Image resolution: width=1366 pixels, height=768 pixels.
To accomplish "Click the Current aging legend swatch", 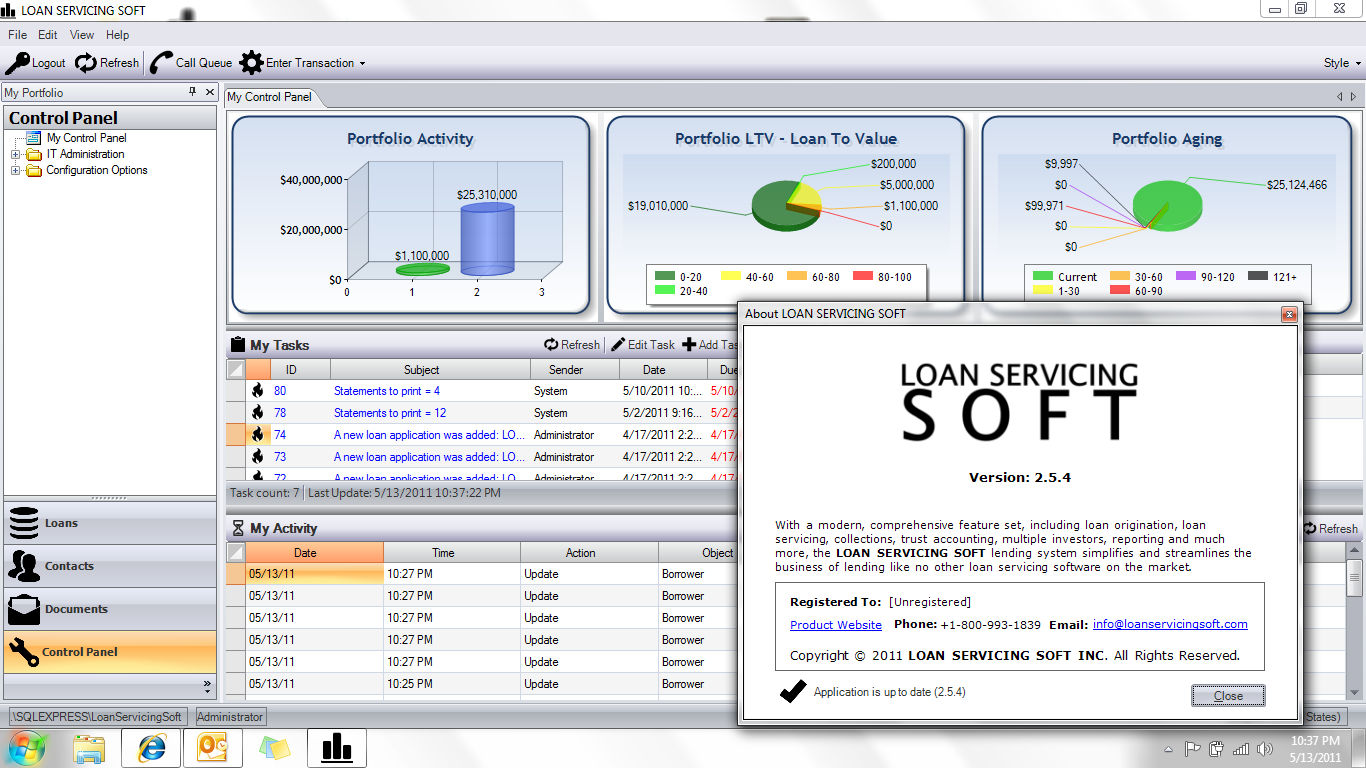I will point(1043,276).
